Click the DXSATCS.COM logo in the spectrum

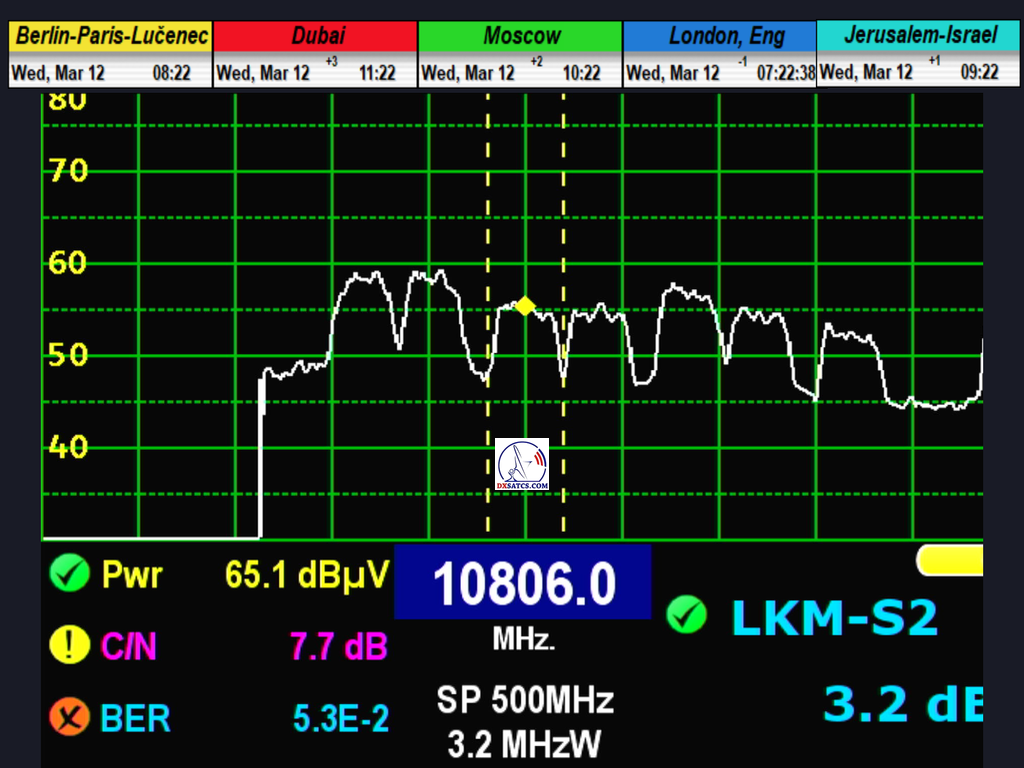[x=522, y=465]
